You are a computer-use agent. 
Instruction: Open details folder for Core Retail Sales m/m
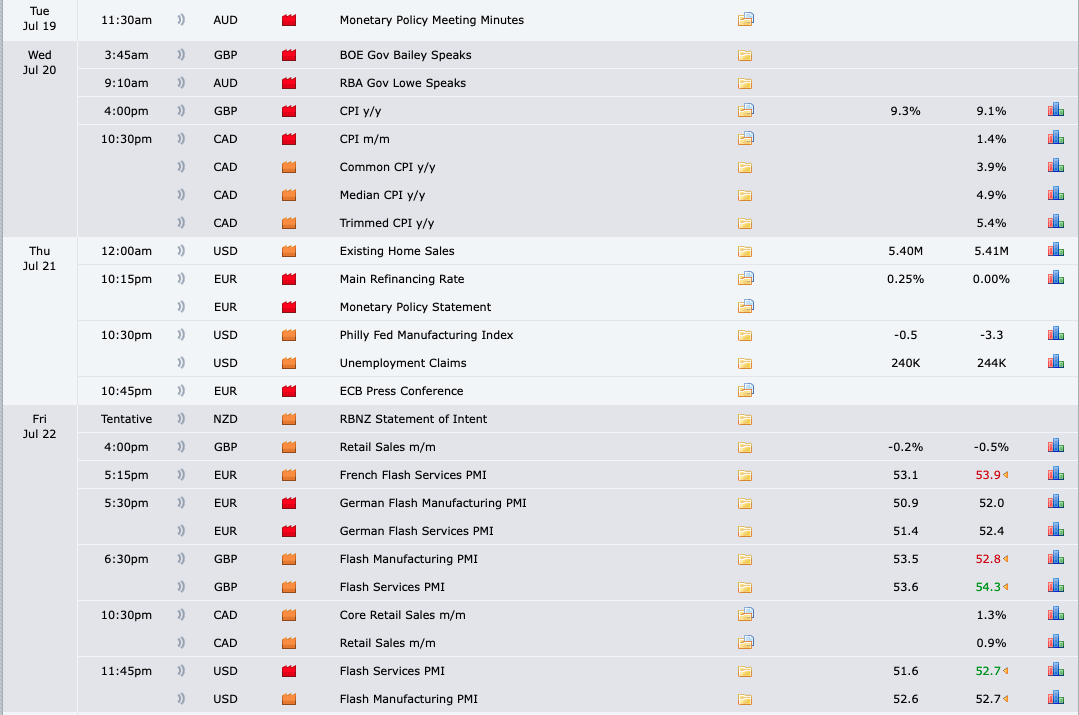click(745, 615)
